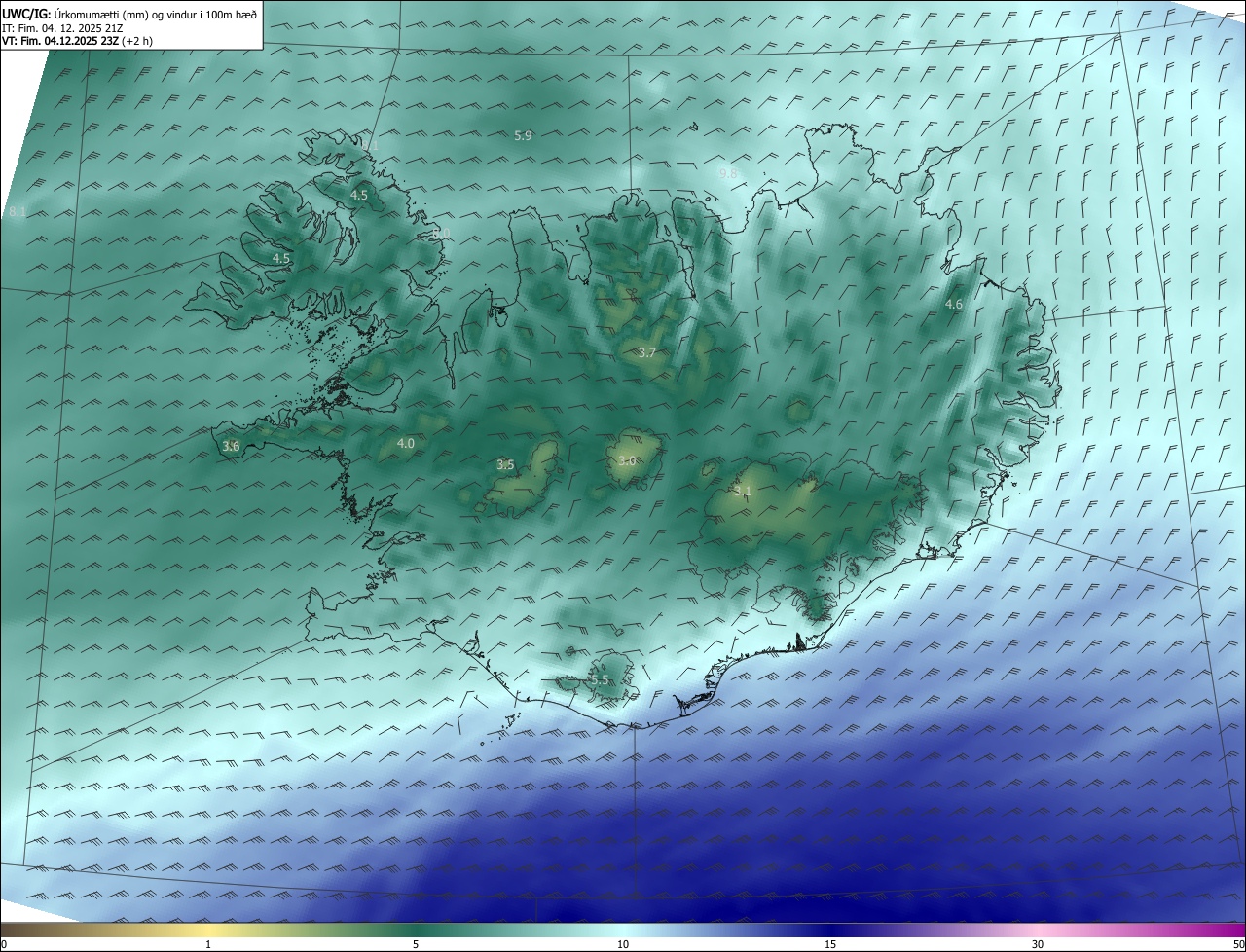The height and width of the screenshot is (952, 1246).
Task: Click the 3.1 precipitation value label
Action: click(744, 491)
